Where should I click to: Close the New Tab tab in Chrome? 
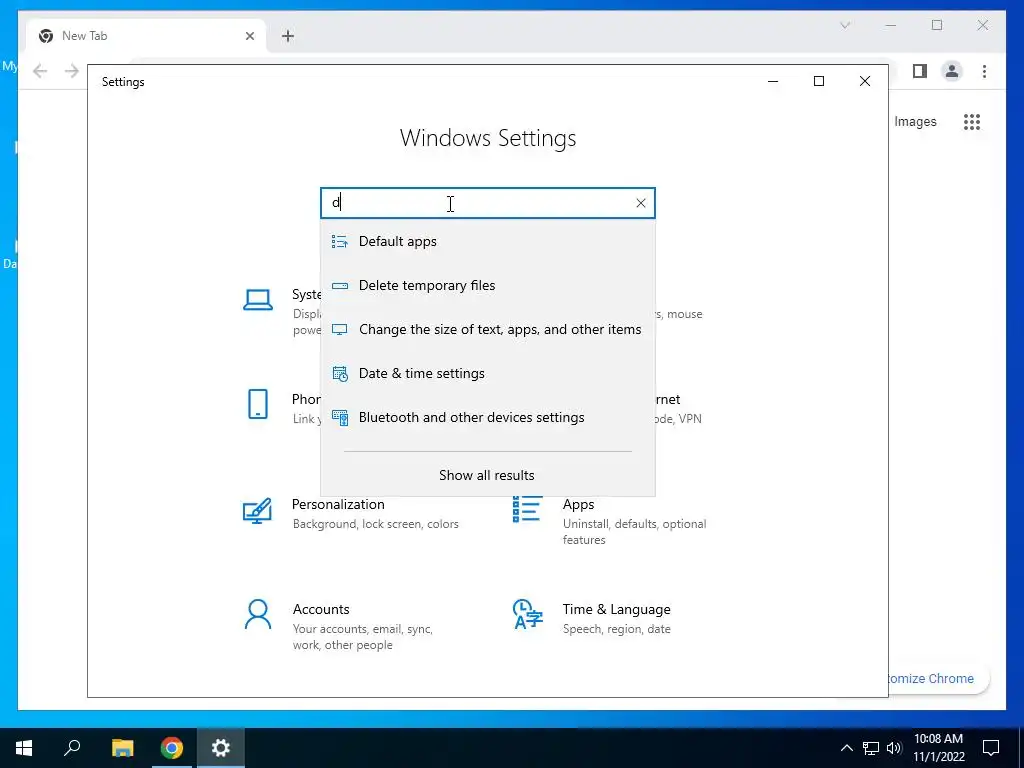coord(249,36)
